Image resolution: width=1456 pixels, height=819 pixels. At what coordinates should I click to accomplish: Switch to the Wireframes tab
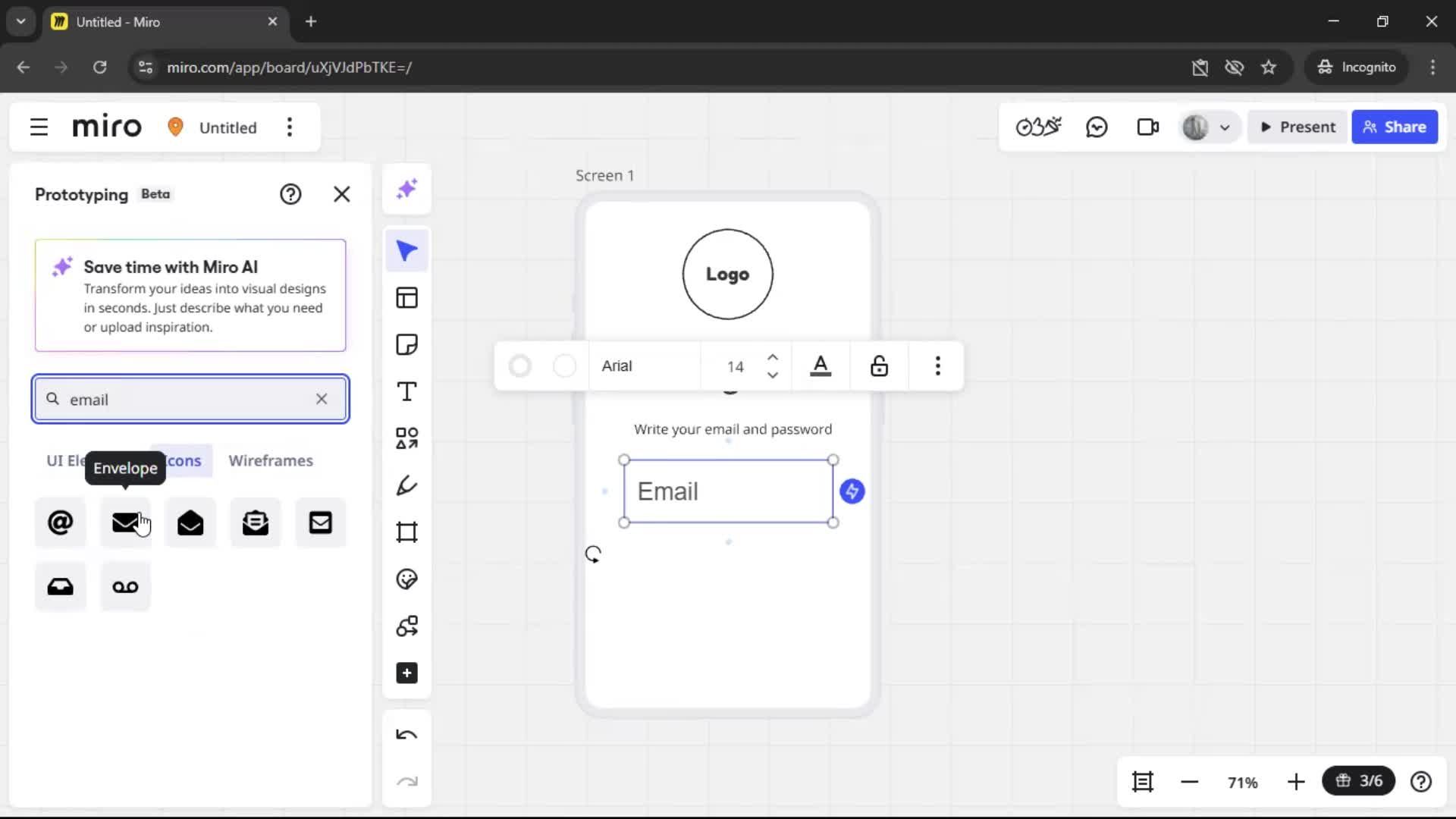[x=271, y=460]
